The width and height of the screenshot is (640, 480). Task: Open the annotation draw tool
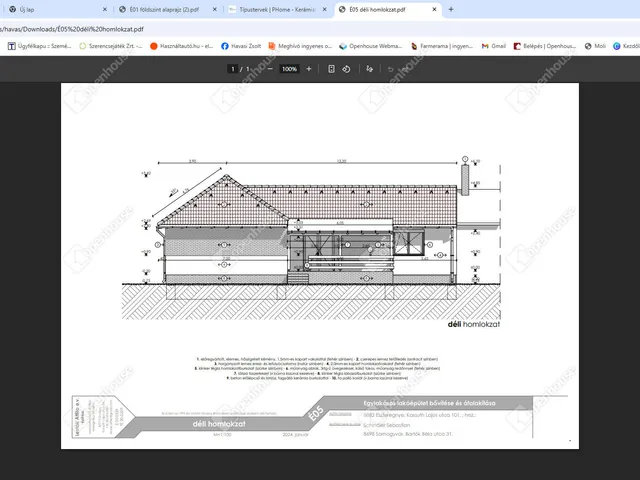pyautogui.click(x=369, y=69)
